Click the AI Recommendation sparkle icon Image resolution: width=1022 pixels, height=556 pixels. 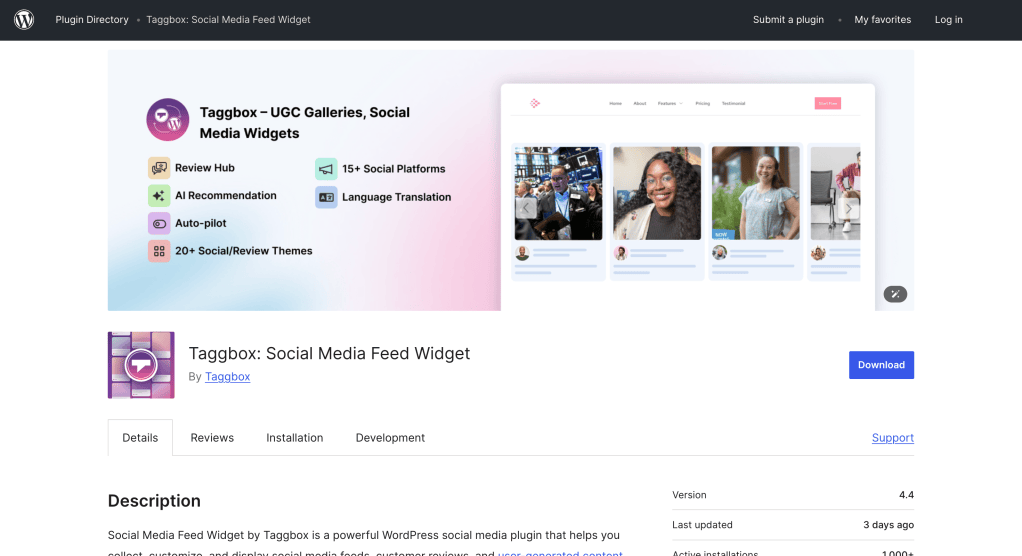tap(159, 196)
